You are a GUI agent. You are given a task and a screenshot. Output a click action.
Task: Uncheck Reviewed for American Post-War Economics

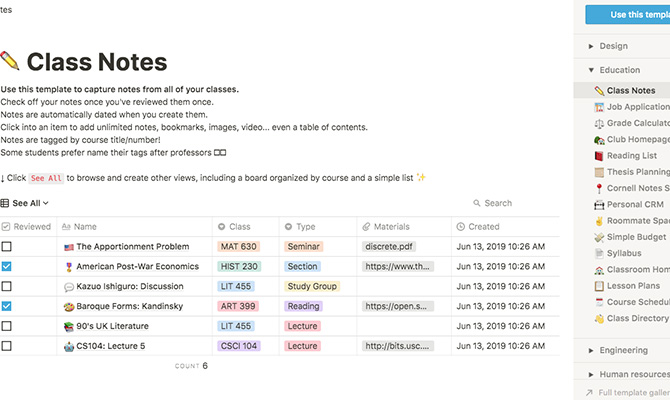coord(7,267)
